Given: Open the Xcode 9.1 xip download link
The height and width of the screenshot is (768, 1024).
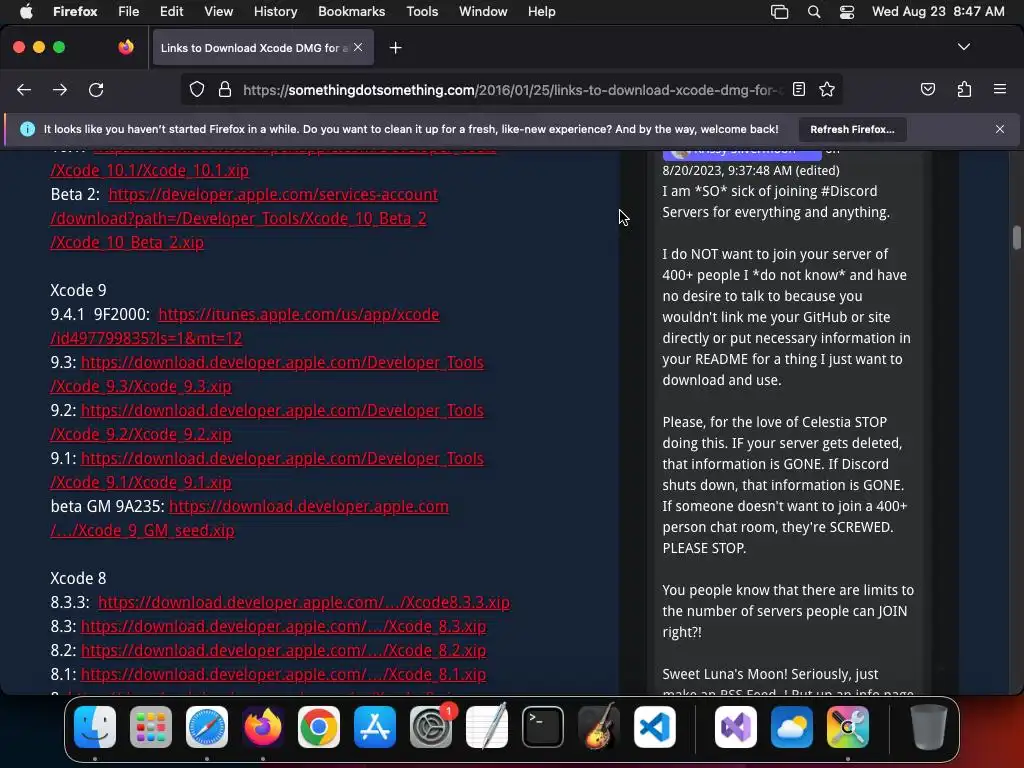Looking at the screenshot, I should [x=267, y=470].
